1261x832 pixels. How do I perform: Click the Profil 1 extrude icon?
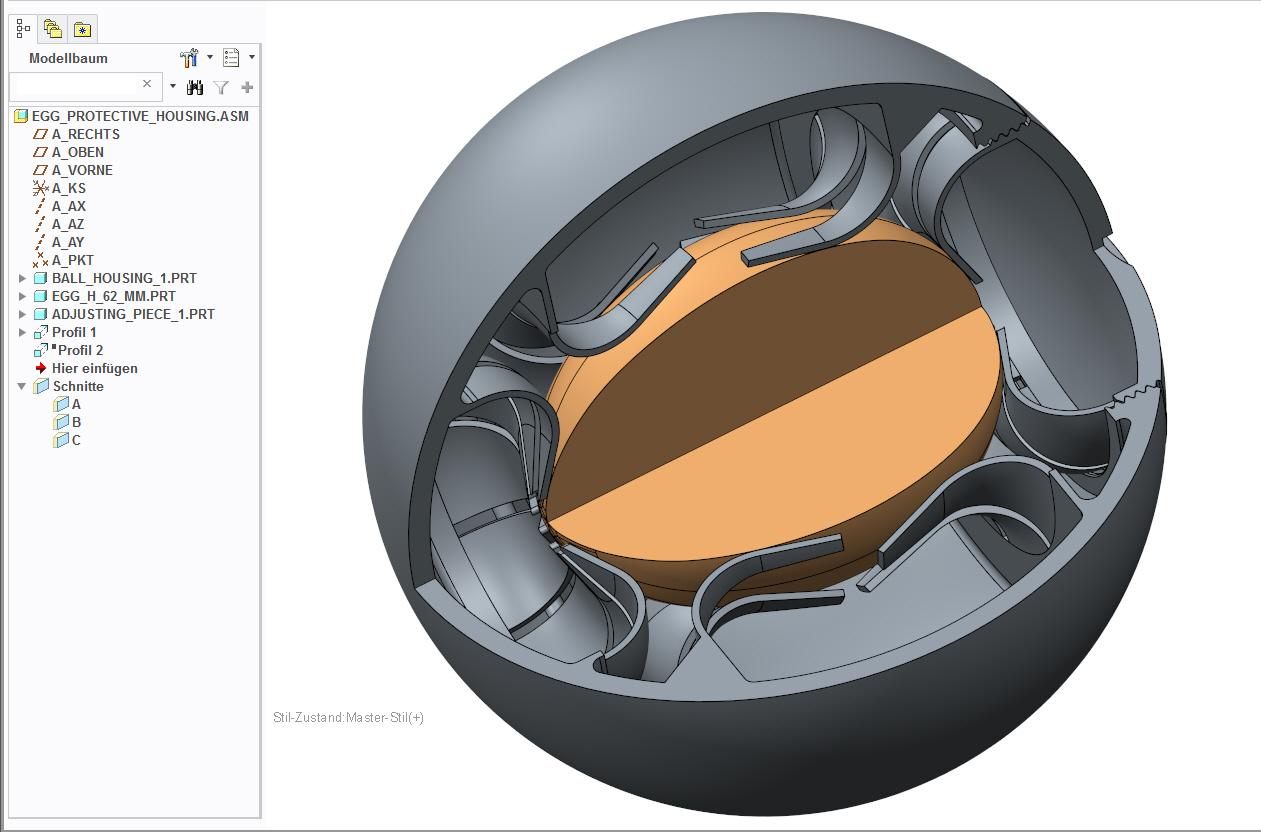(41, 332)
